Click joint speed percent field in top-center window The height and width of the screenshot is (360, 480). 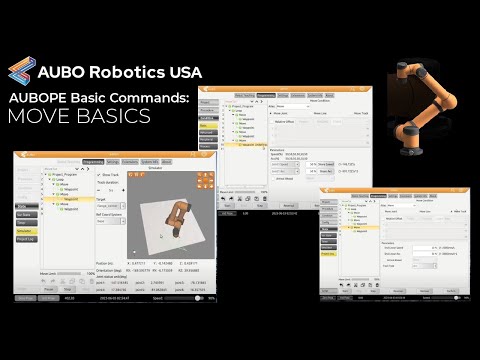point(311,164)
